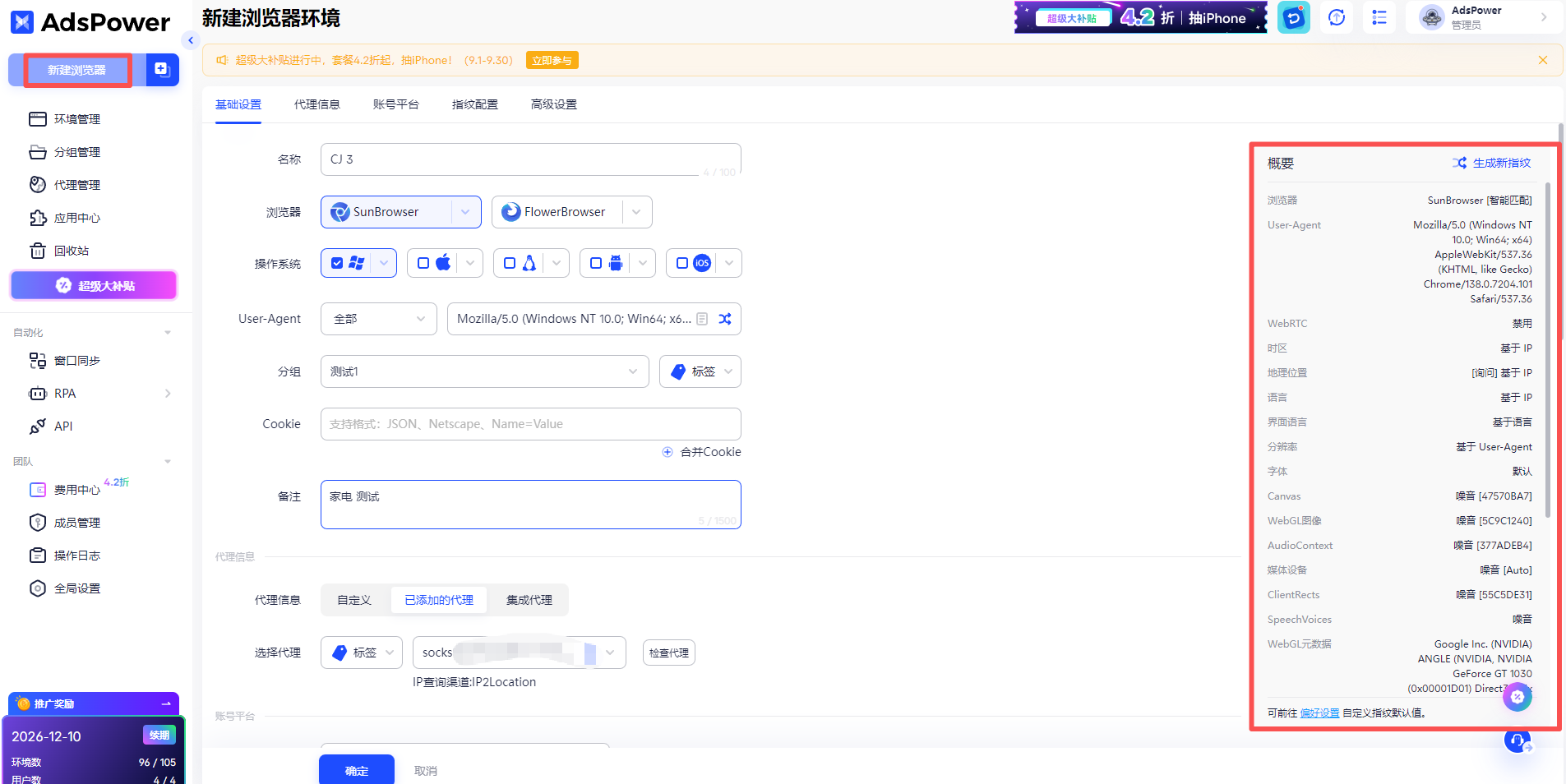Click 立即参与 banner button

(552, 60)
